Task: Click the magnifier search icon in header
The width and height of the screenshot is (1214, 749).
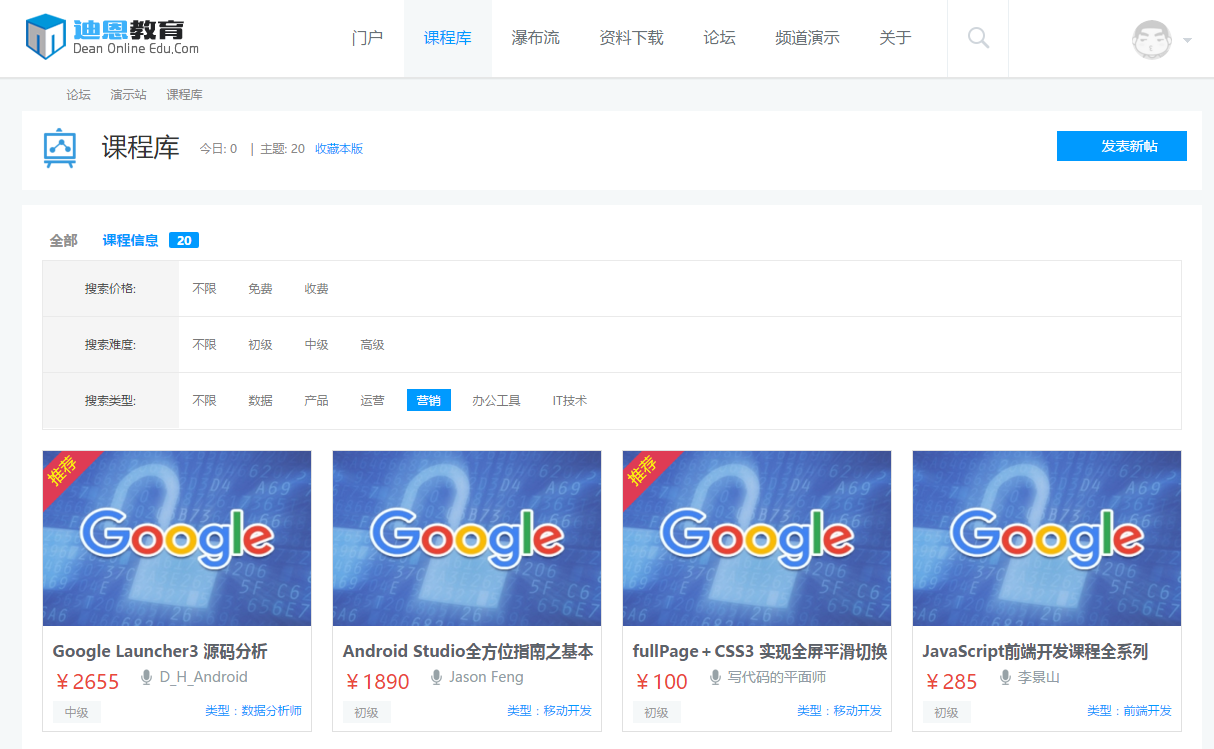Action: click(x=978, y=38)
